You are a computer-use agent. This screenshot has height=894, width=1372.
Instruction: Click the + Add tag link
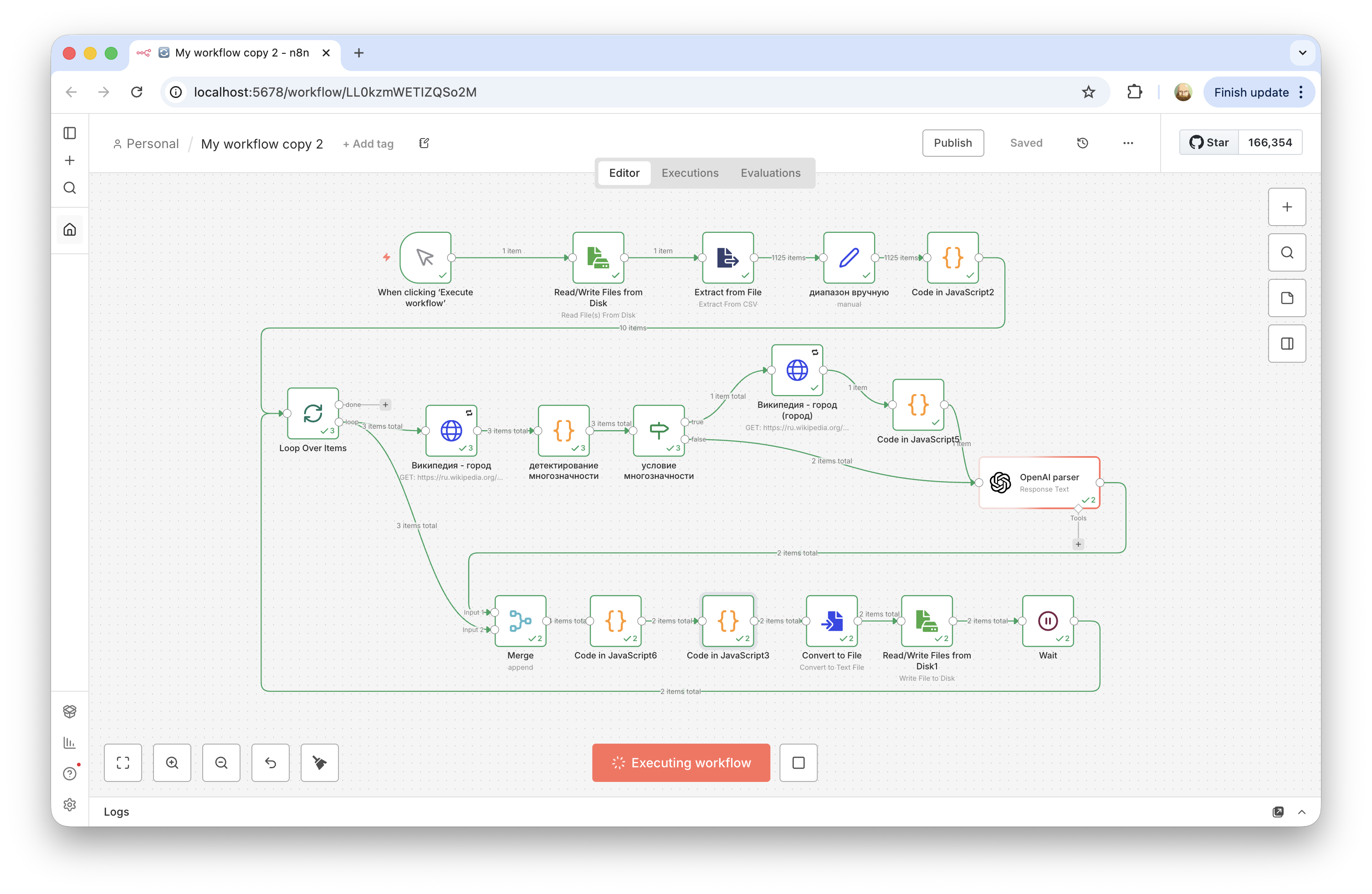tap(368, 144)
